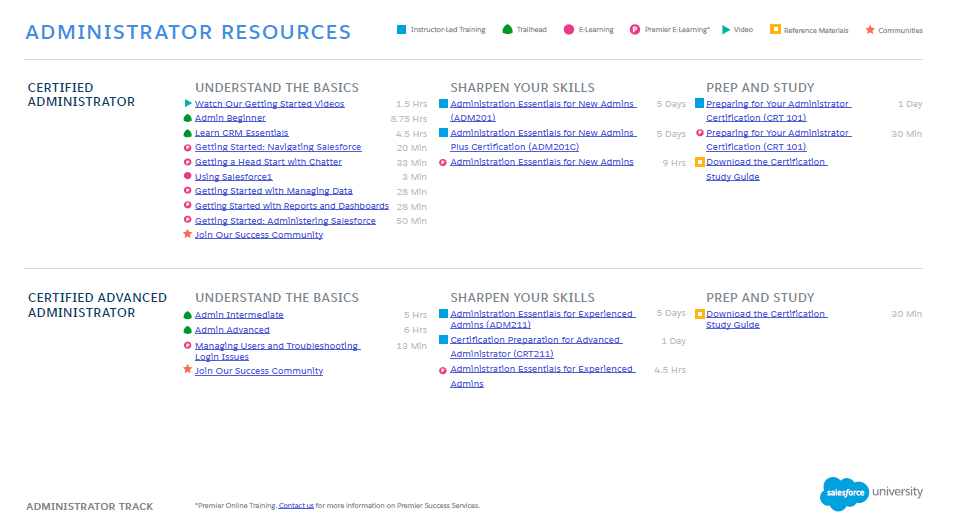
Task: Click Trailhead icon beside Admin Intermediate
Action: [188, 315]
